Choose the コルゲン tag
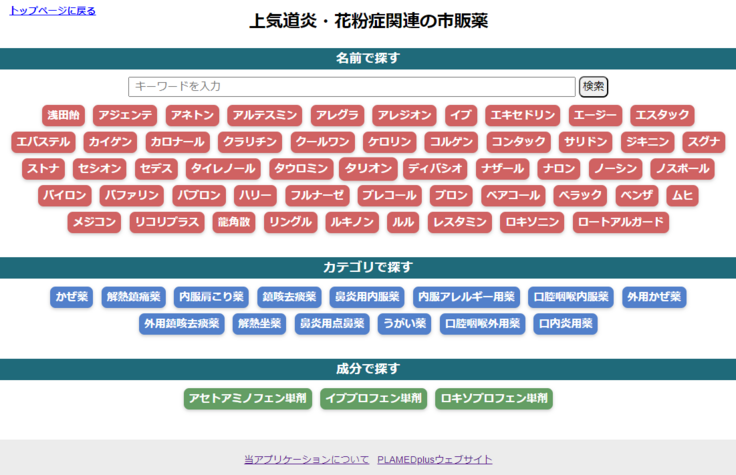 click(x=451, y=142)
